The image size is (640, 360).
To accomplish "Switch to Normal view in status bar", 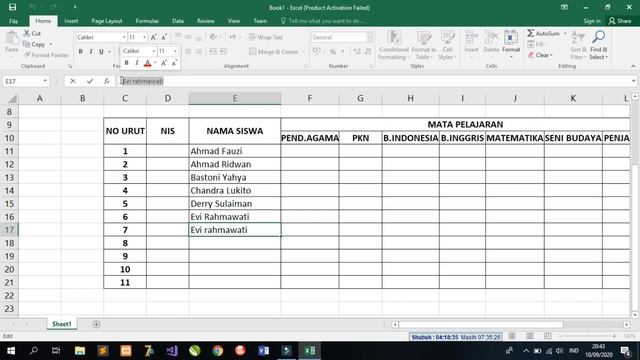I will pyautogui.click(x=512, y=336).
